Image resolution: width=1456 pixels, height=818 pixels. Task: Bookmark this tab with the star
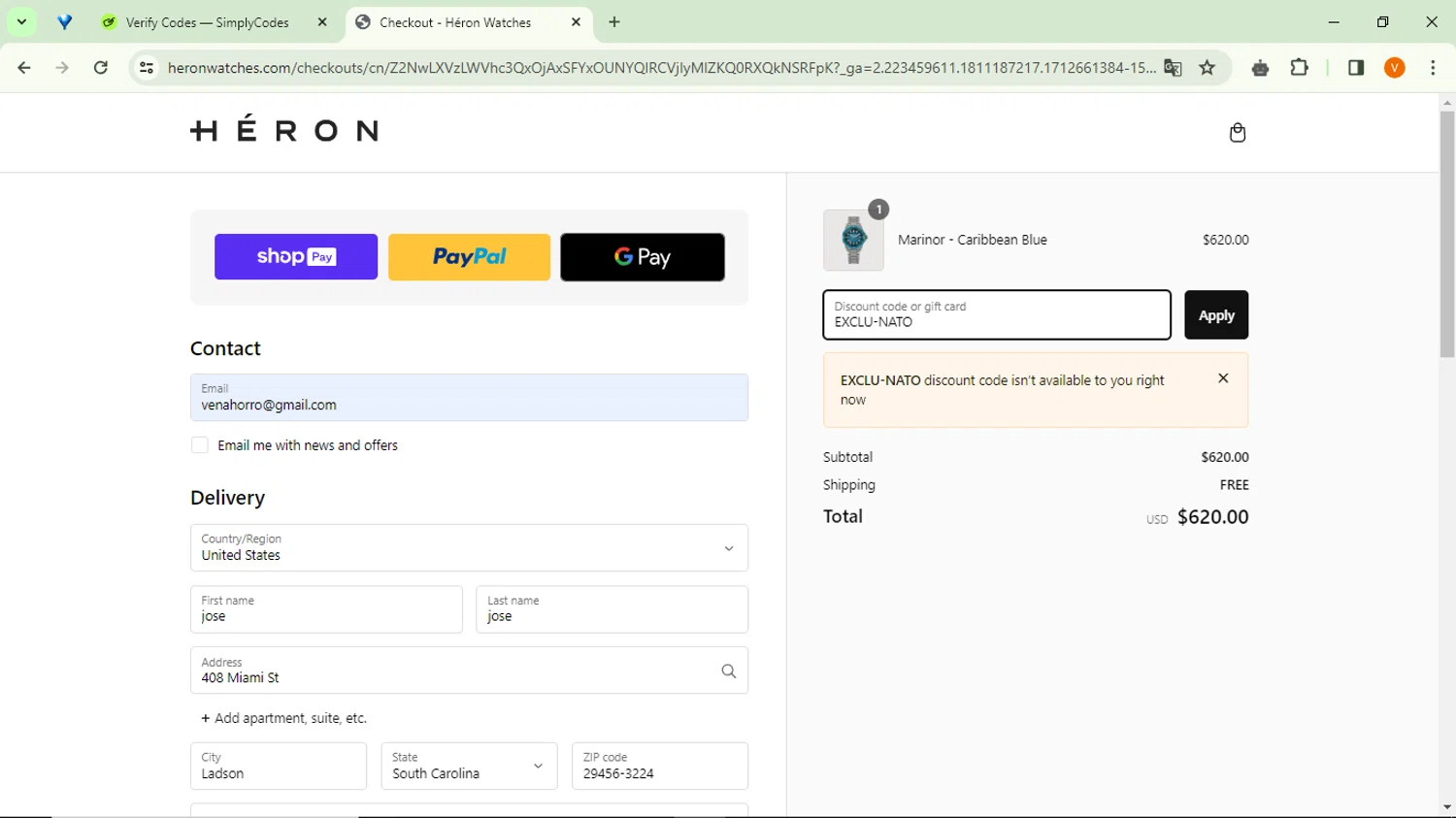[1208, 68]
